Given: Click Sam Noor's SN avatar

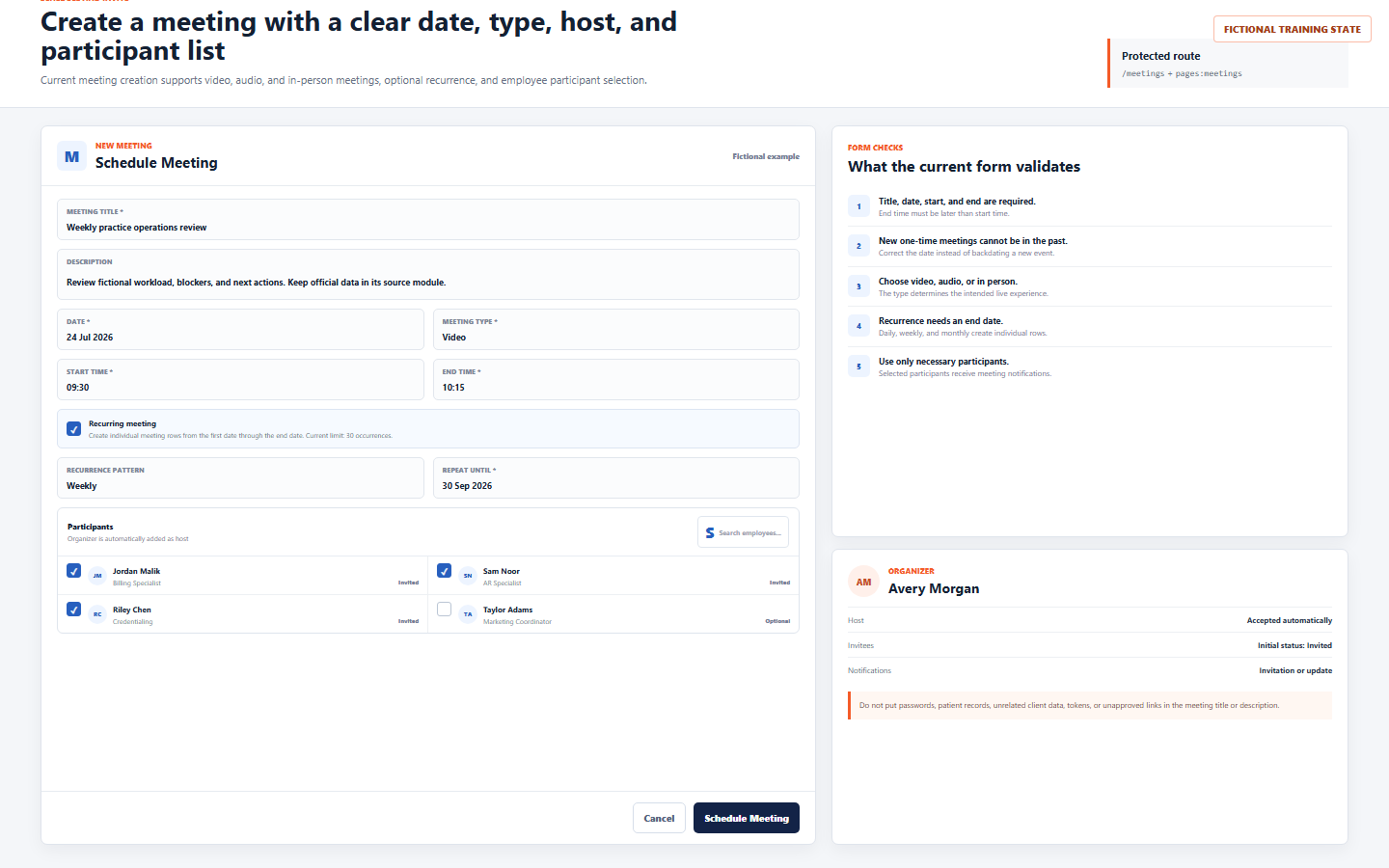Looking at the screenshot, I should click(x=468, y=576).
